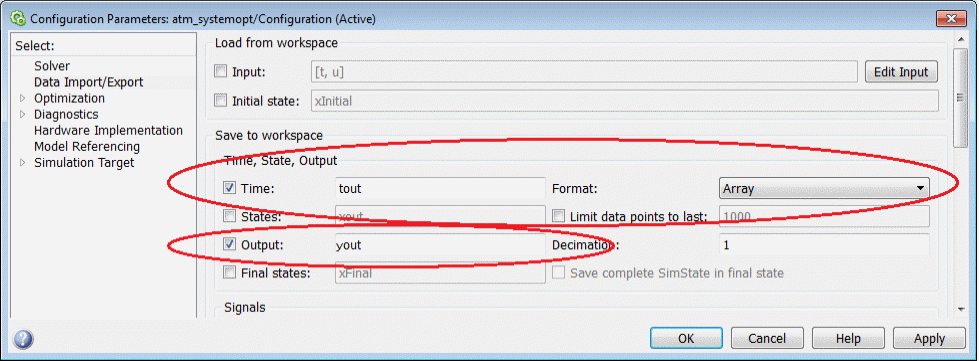The width and height of the screenshot is (979, 361).
Task: Enable the Final states checkbox
Action: [229, 273]
